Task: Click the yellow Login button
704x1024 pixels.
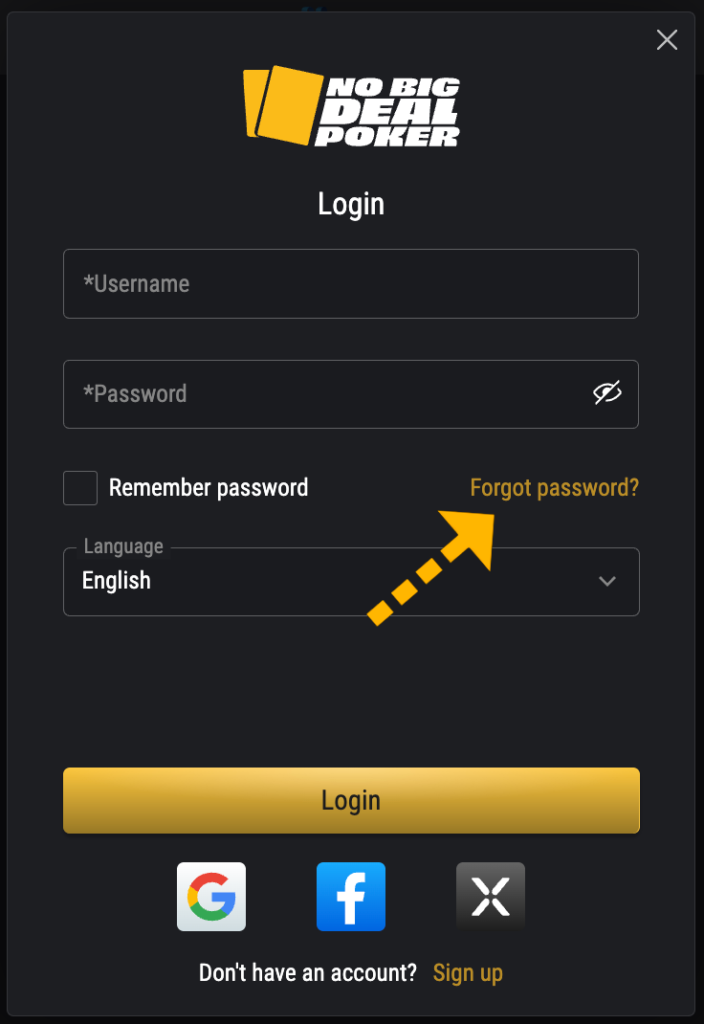Action: tap(351, 800)
